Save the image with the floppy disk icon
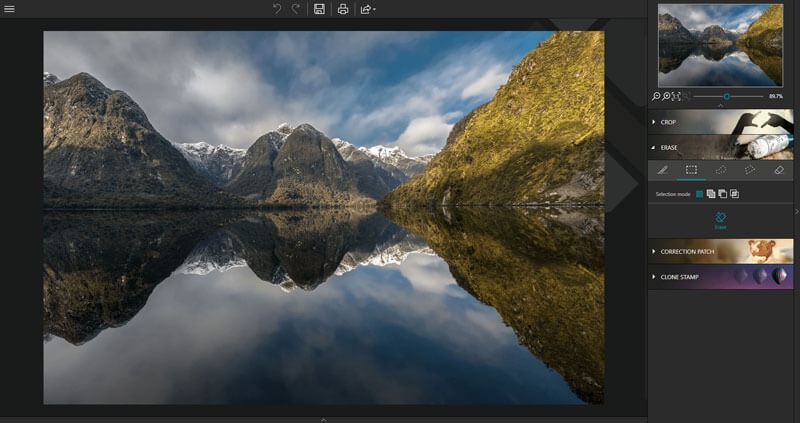800x423 pixels. (319, 9)
